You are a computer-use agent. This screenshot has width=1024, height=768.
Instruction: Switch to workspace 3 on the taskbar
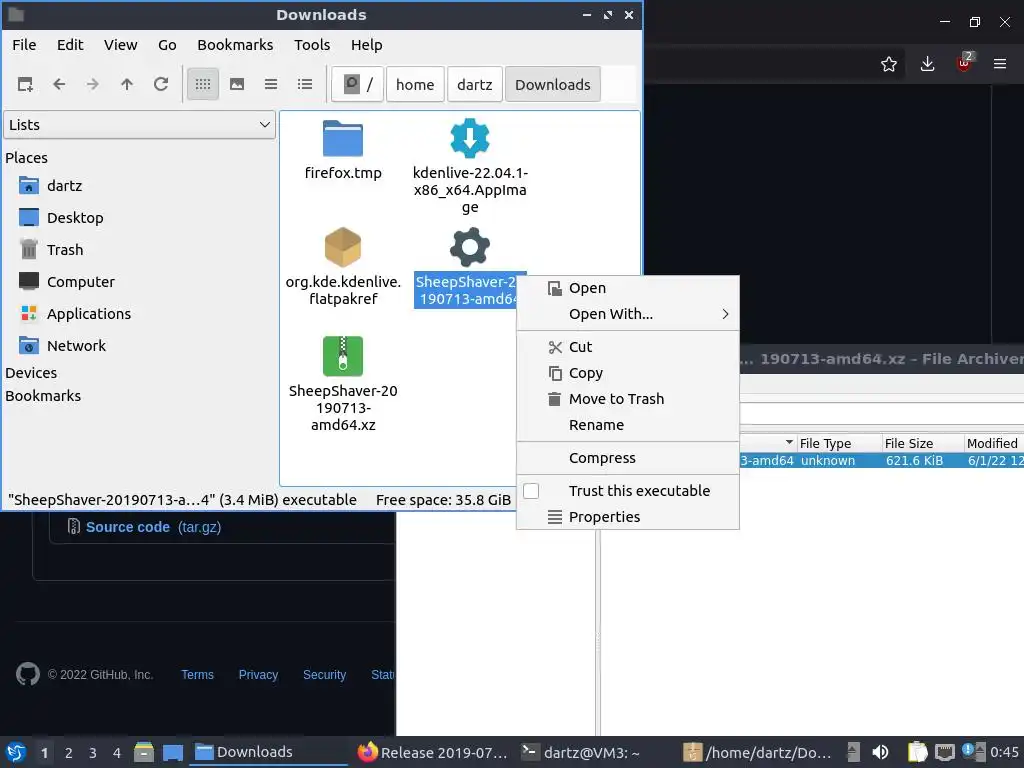(93, 753)
